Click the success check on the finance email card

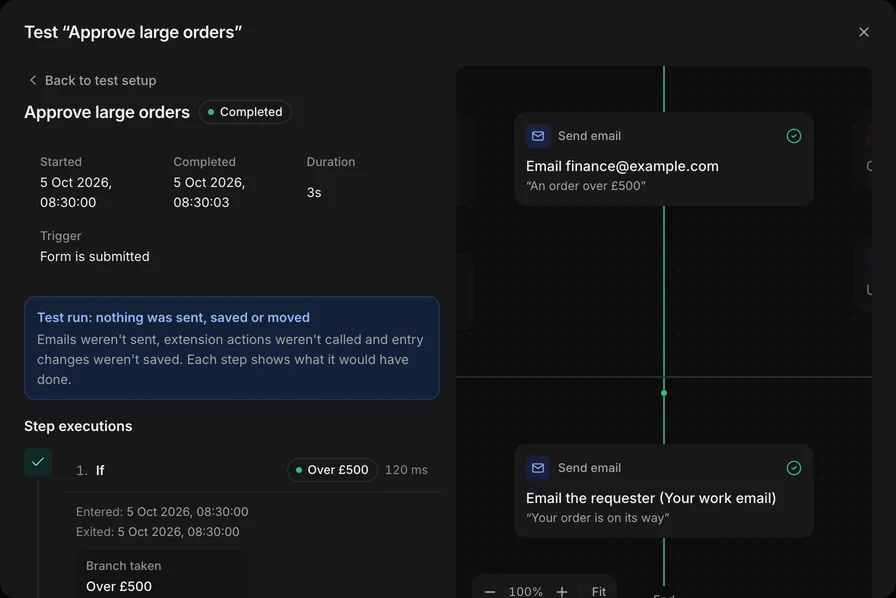[794, 136]
